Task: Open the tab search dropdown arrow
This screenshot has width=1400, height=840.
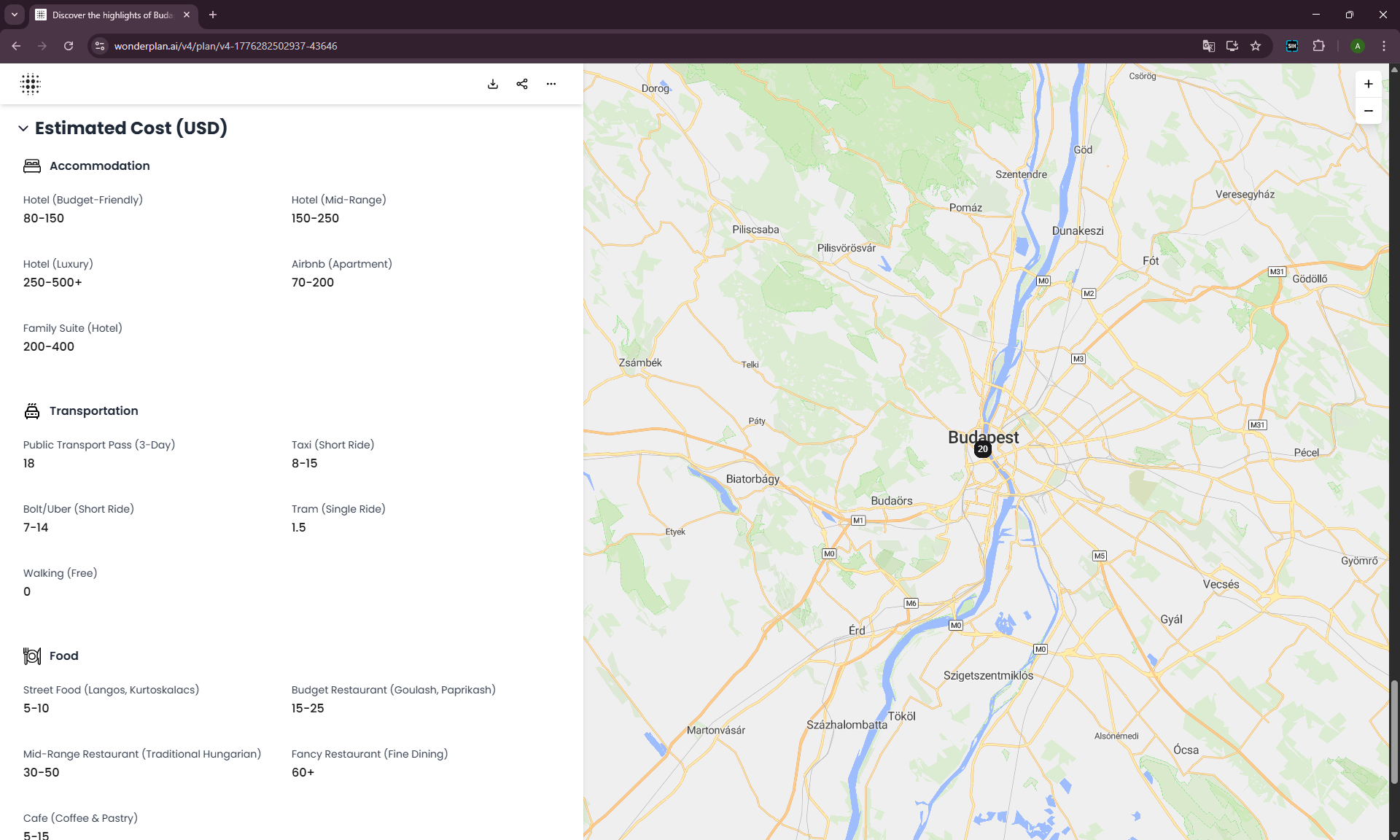Action: (14, 15)
